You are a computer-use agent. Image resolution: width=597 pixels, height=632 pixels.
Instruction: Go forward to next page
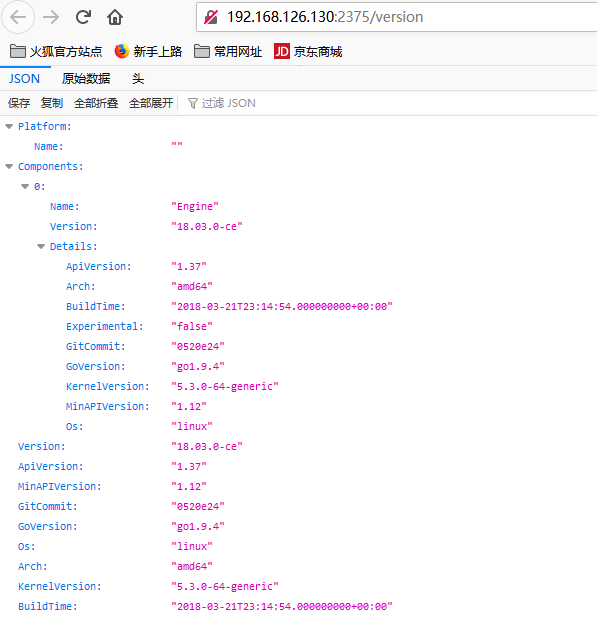click(x=51, y=17)
